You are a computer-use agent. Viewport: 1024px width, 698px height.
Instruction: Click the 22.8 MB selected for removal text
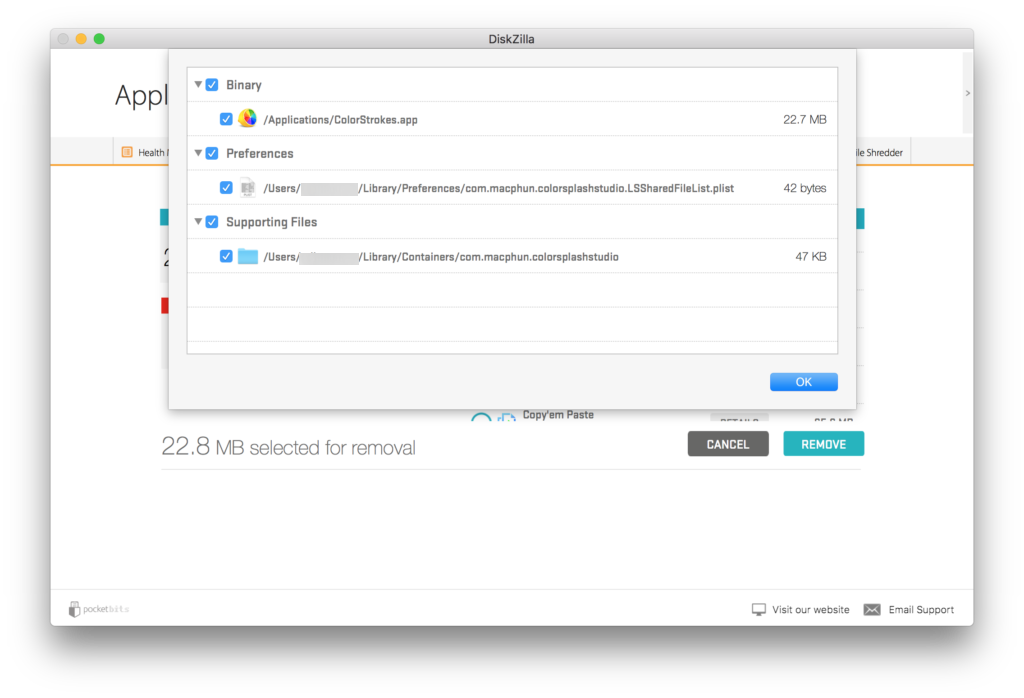coord(288,447)
